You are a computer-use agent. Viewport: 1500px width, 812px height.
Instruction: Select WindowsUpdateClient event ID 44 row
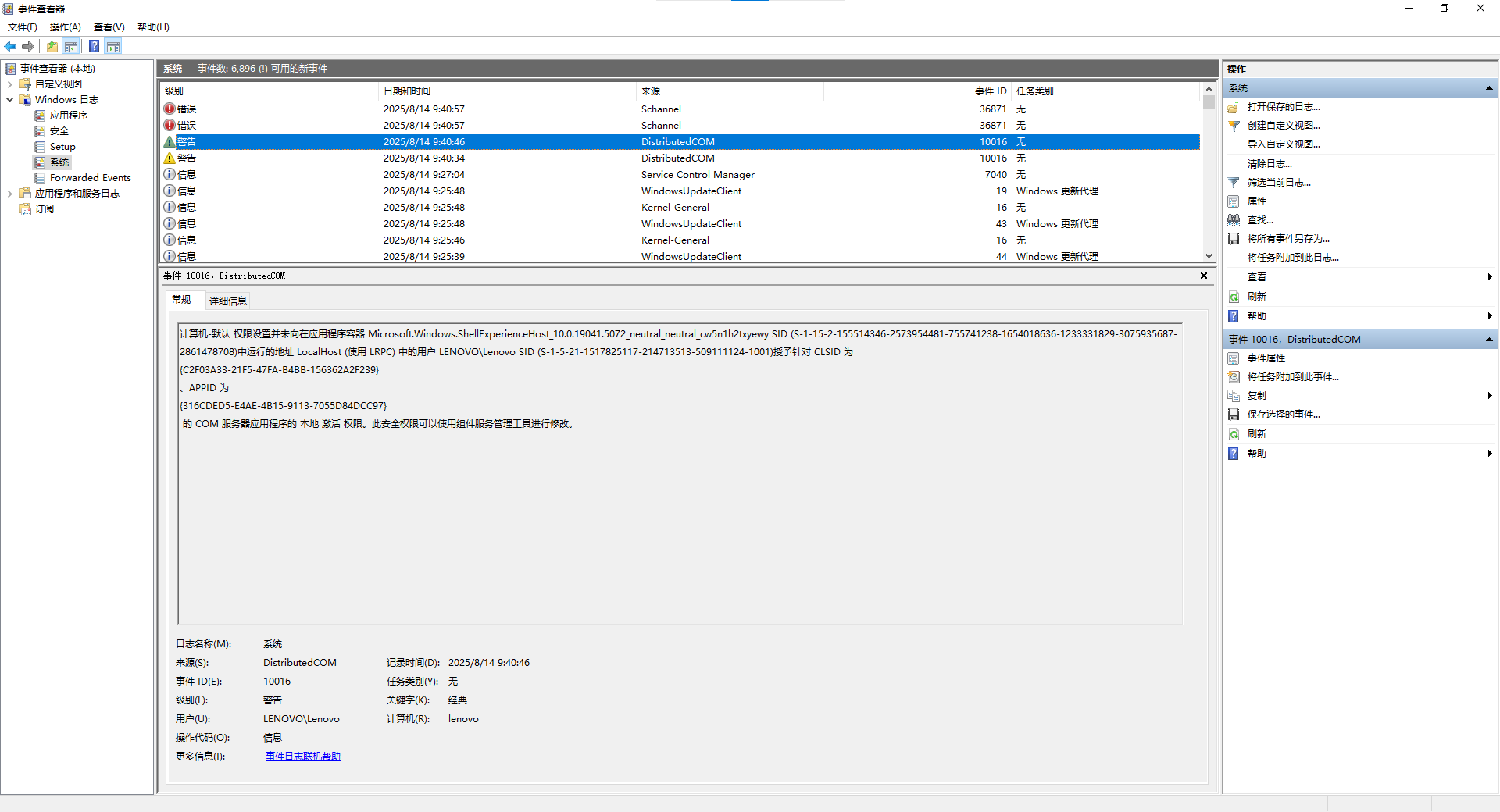[680, 257]
